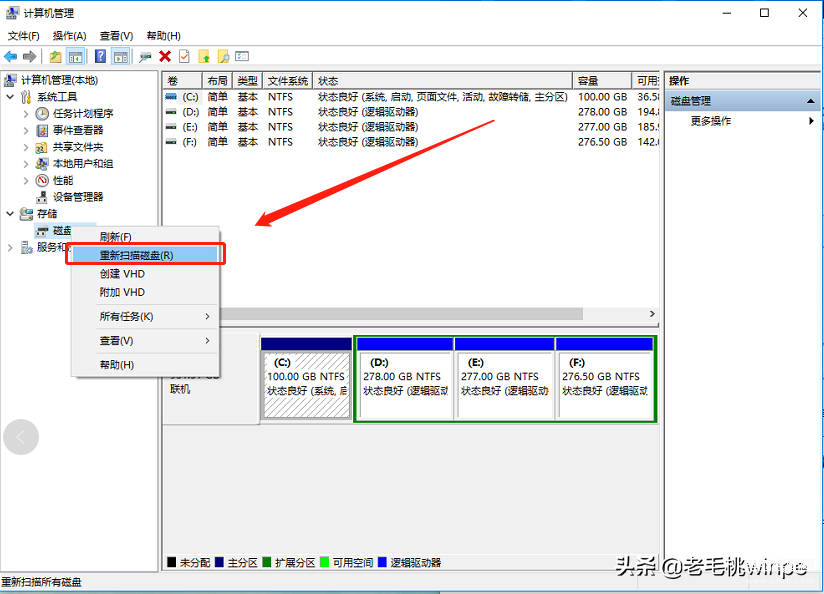
Task: Collapse the 存储 tree node
Action: click(x=10, y=214)
